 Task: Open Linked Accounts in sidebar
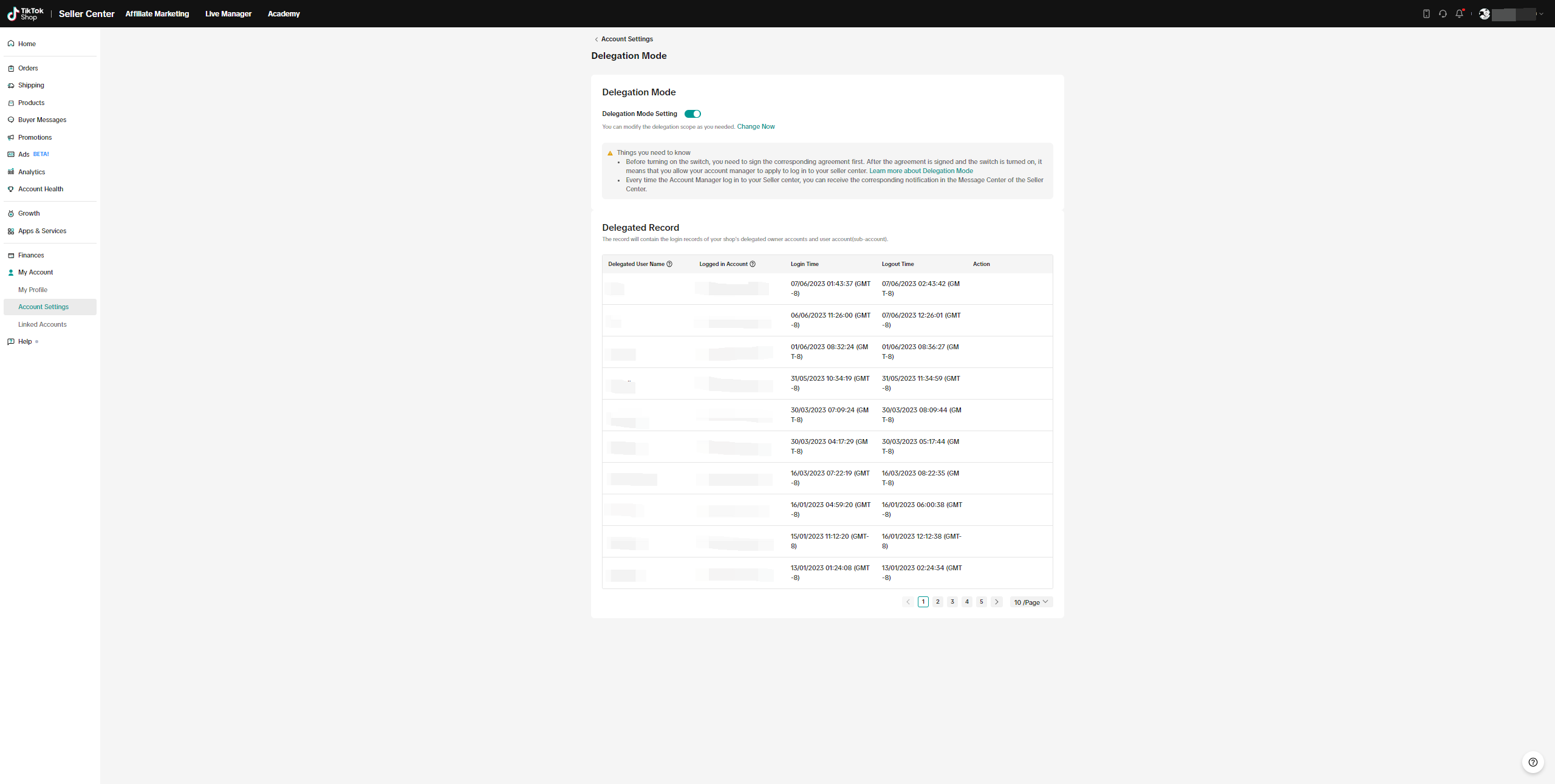click(x=42, y=324)
